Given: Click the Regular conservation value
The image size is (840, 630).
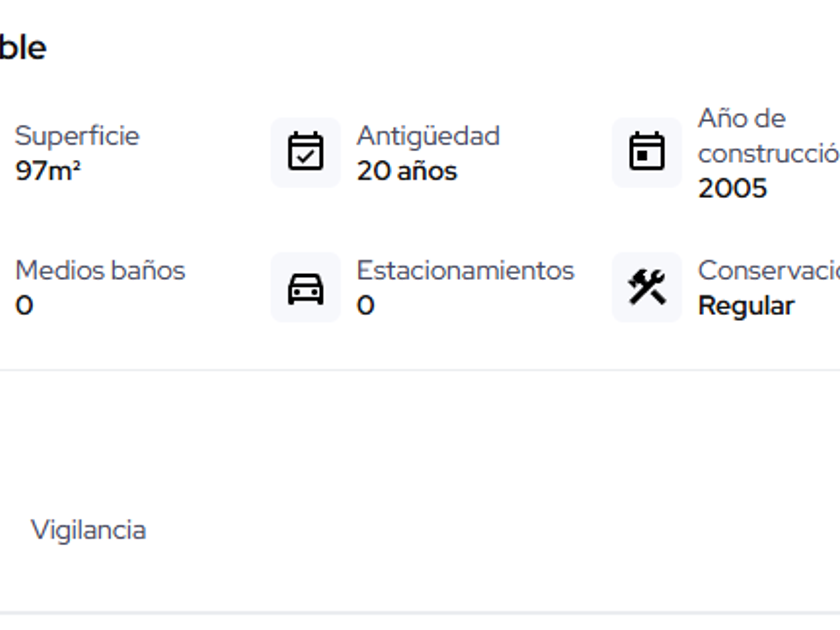Looking at the screenshot, I should point(745,306).
